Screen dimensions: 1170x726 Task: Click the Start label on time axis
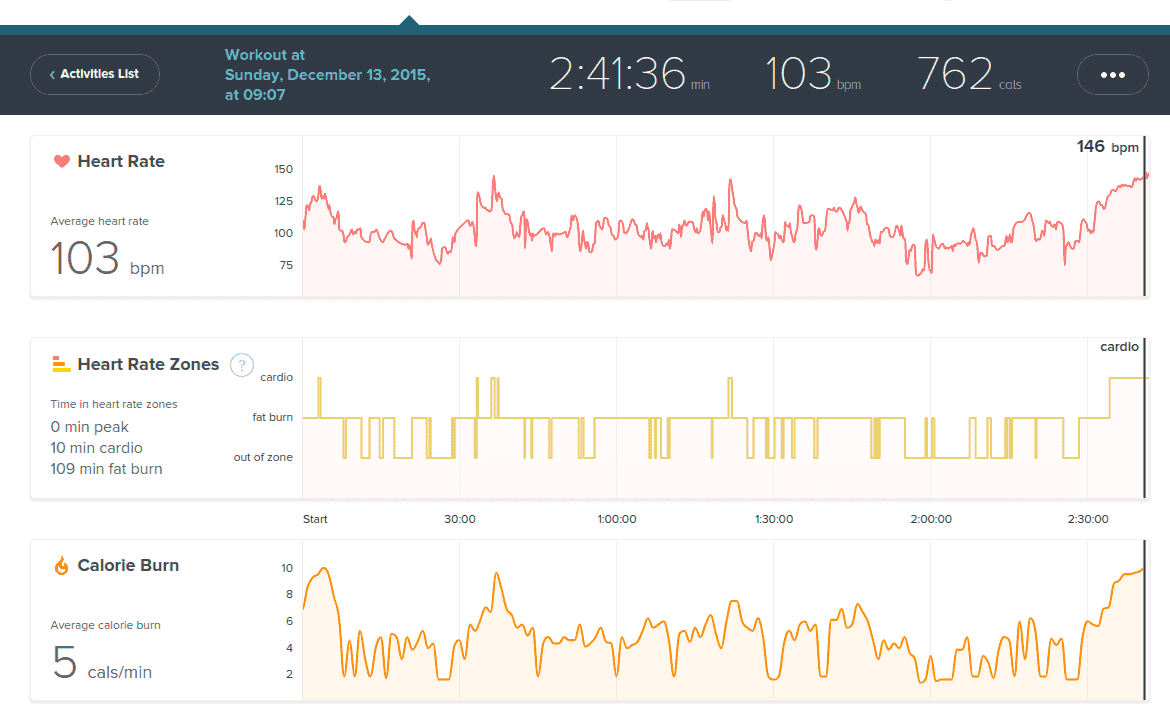[315, 519]
